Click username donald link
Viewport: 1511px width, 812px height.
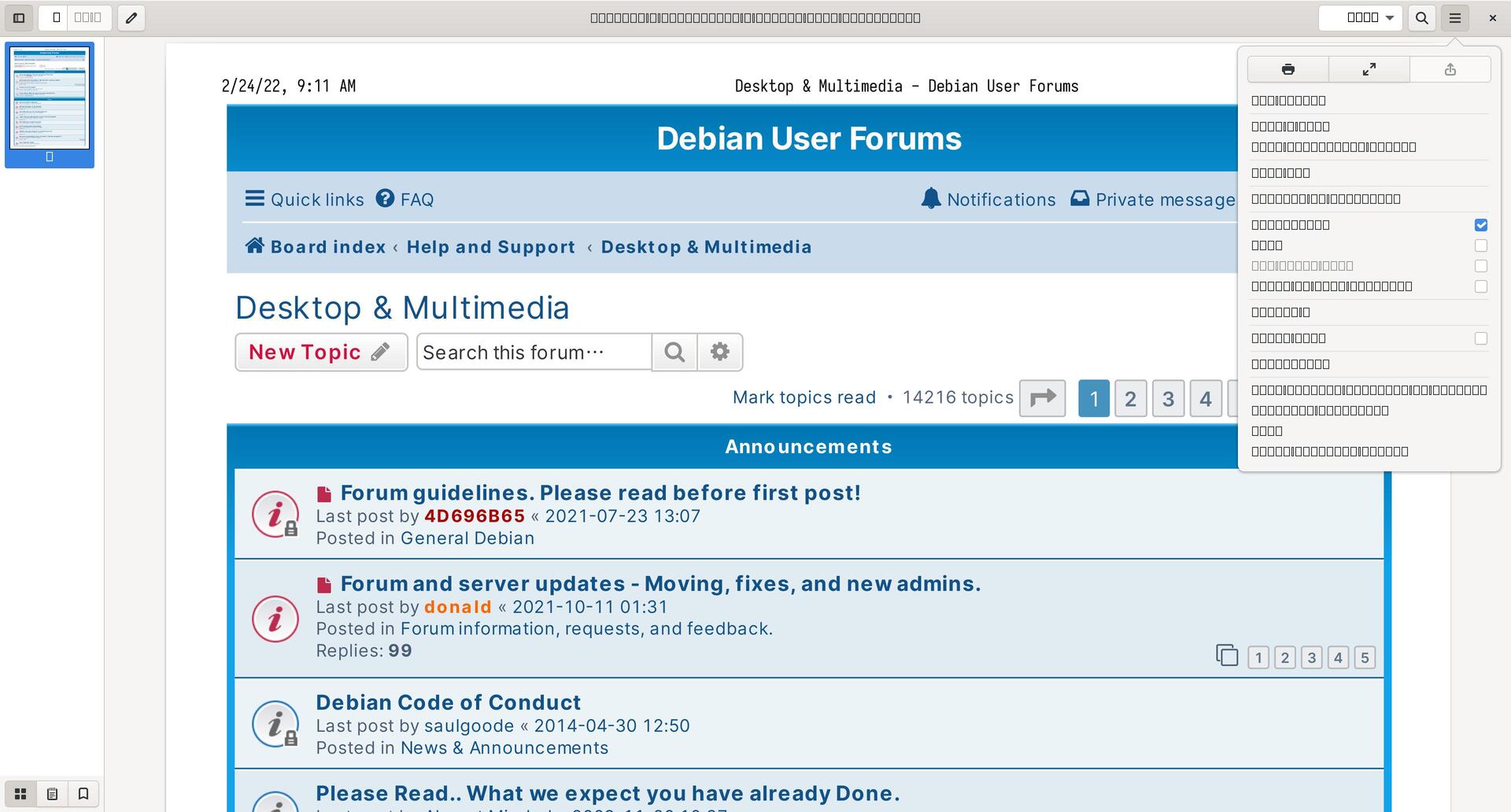[457, 607]
